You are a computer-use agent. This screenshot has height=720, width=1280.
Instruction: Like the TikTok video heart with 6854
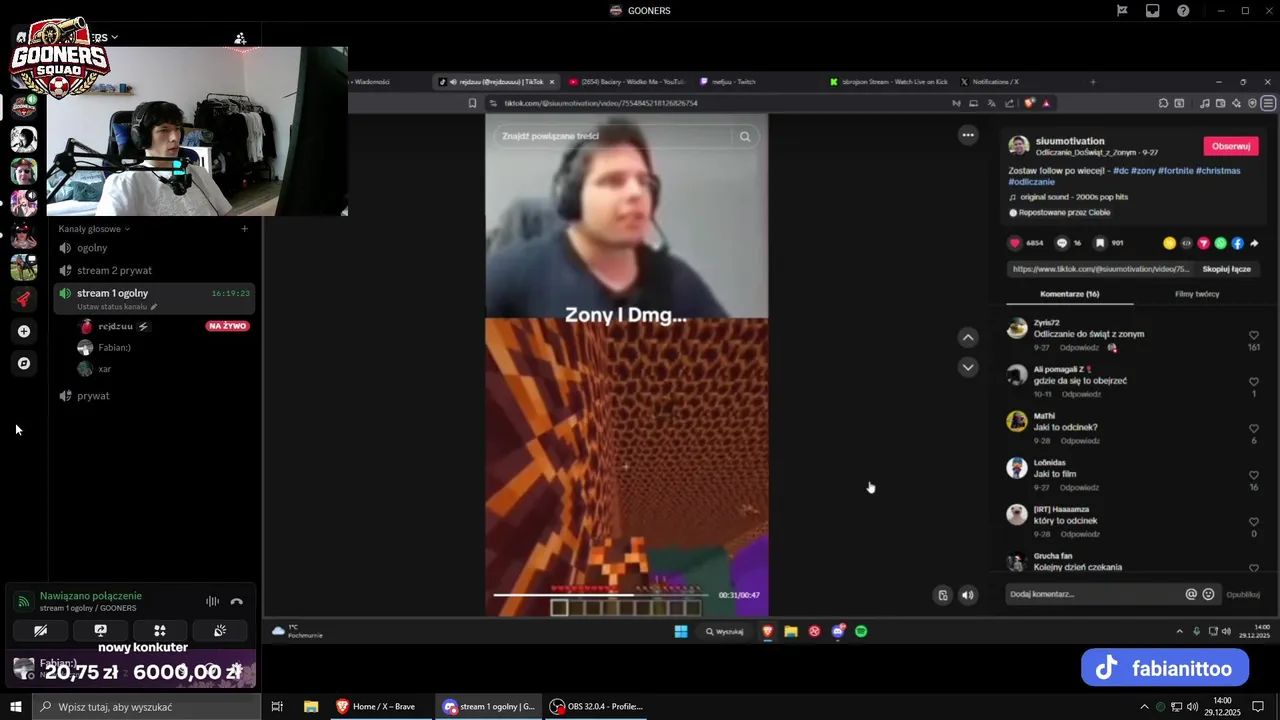coord(1015,243)
